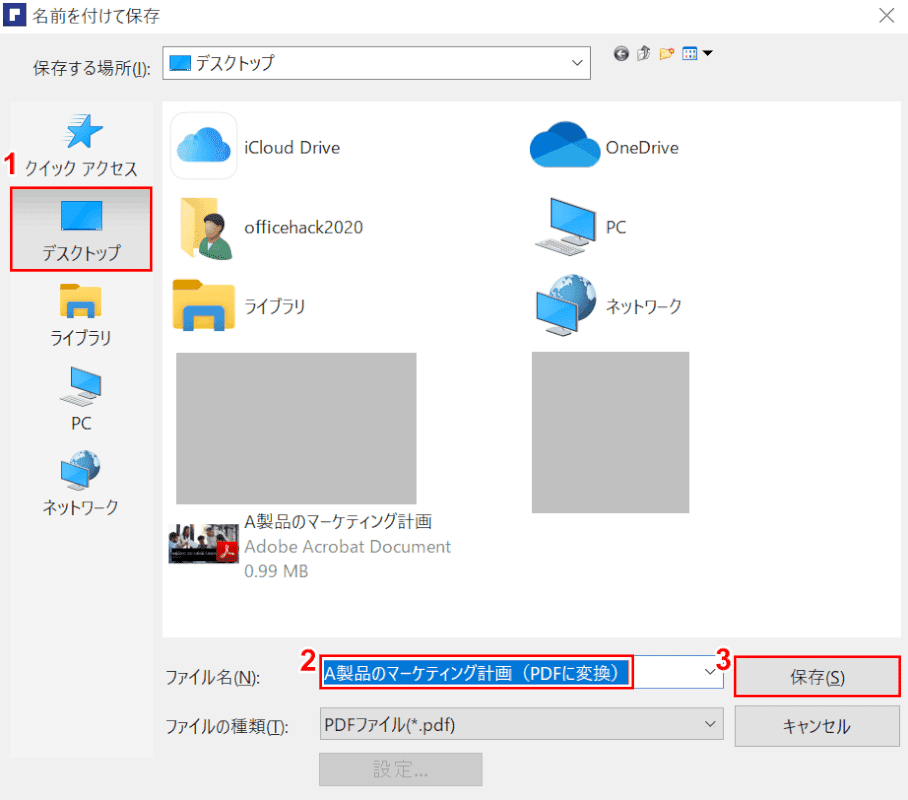This screenshot has height=800, width=908.
Task: Open ネットワーク icon in file list
Action: point(566,305)
